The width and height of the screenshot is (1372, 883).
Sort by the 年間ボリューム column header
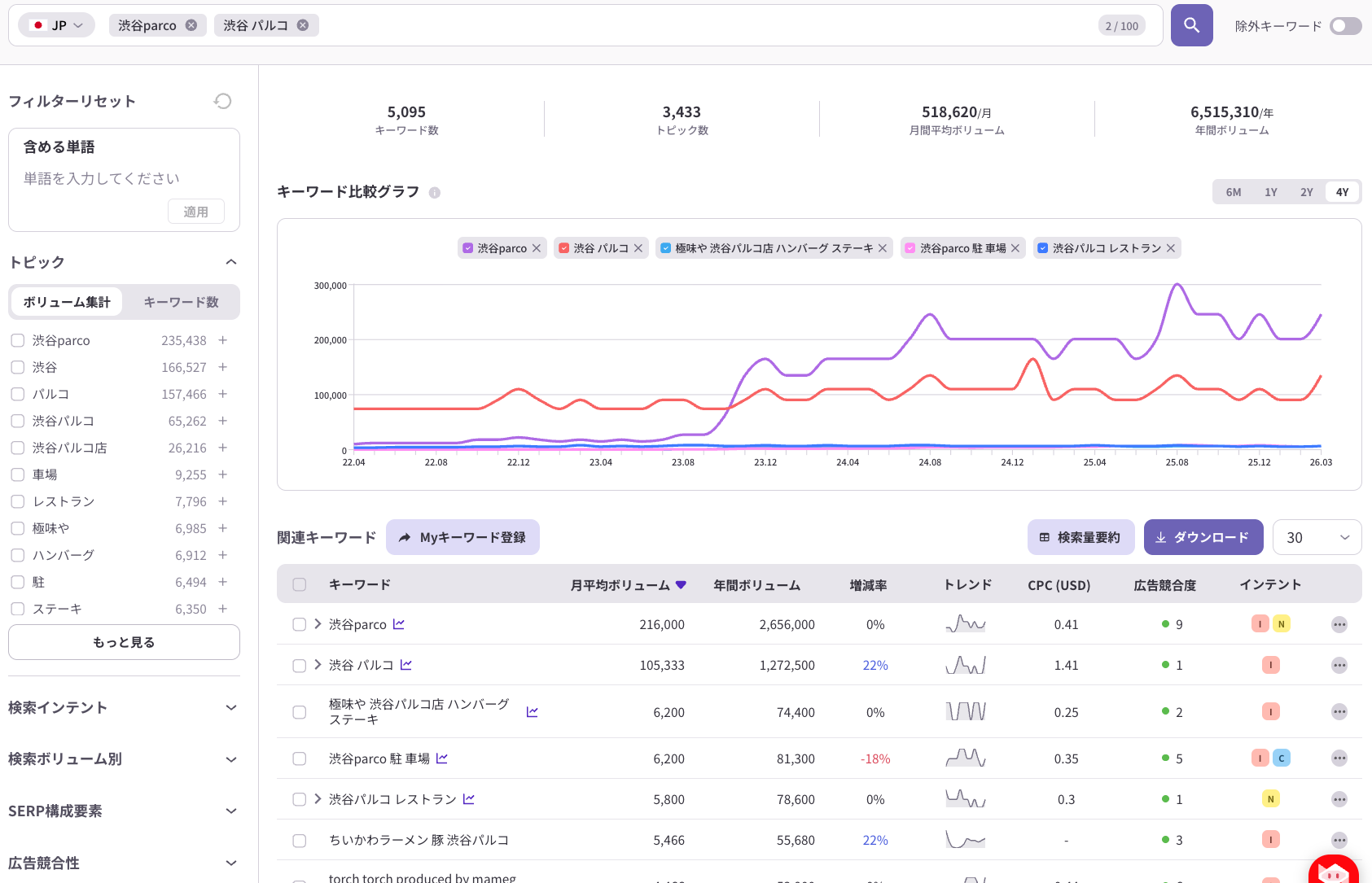[x=757, y=585]
